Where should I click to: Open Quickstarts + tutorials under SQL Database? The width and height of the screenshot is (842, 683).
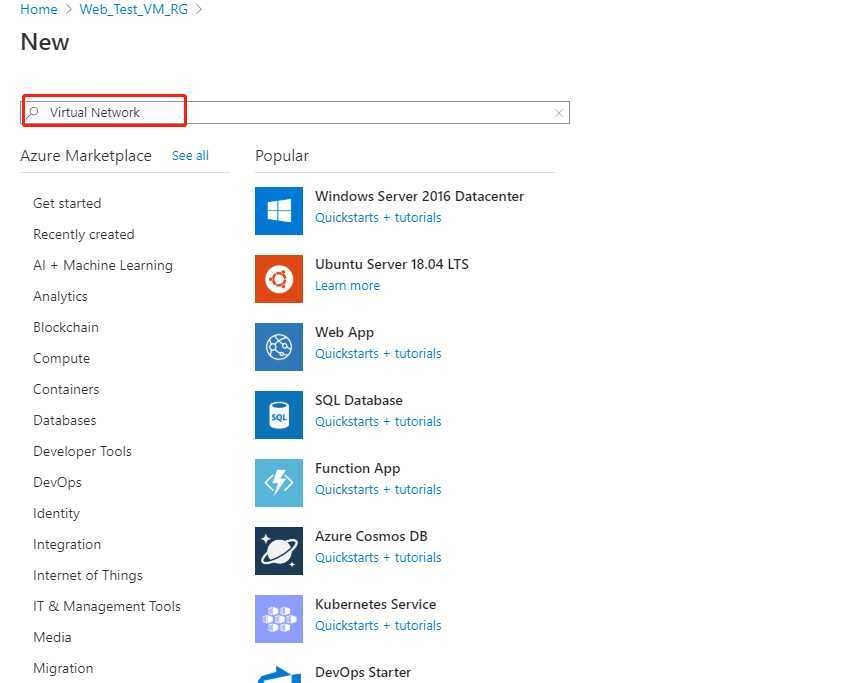click(378, 422)
